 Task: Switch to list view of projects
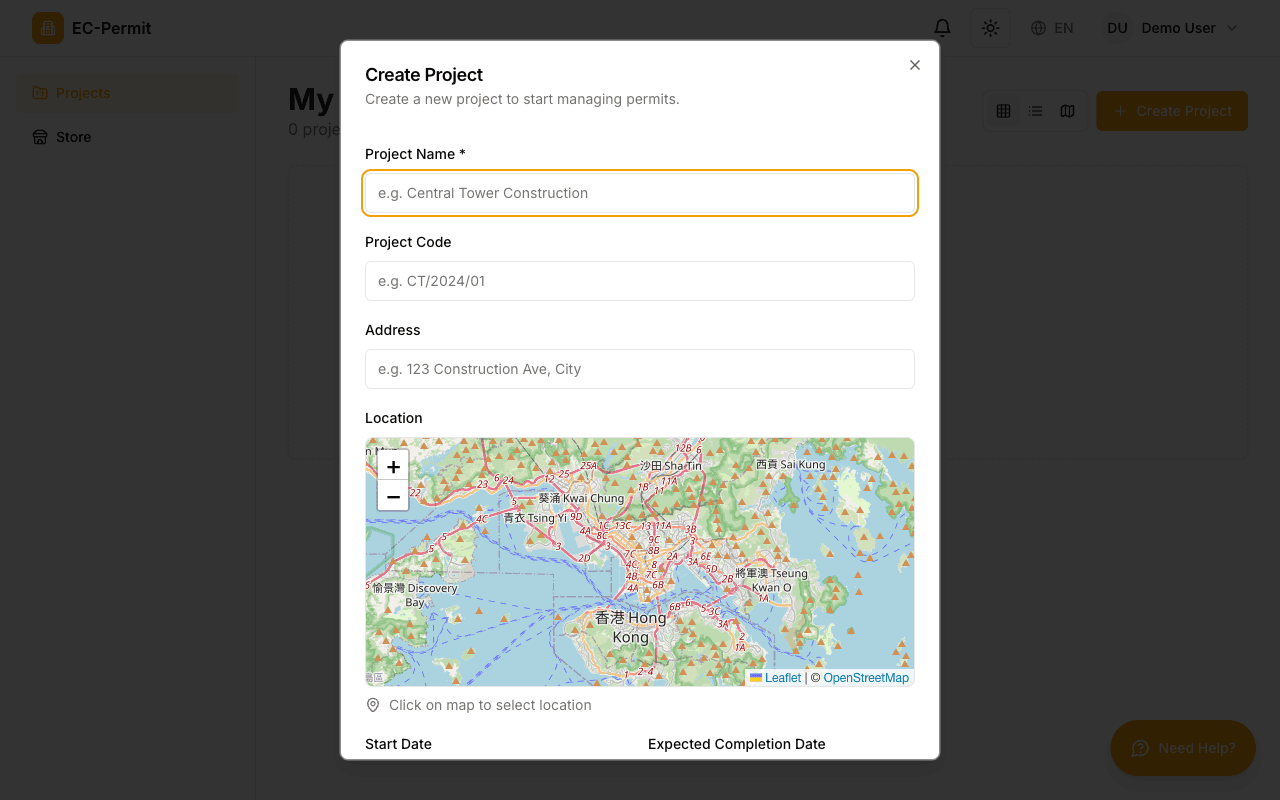coord(1035,111)
